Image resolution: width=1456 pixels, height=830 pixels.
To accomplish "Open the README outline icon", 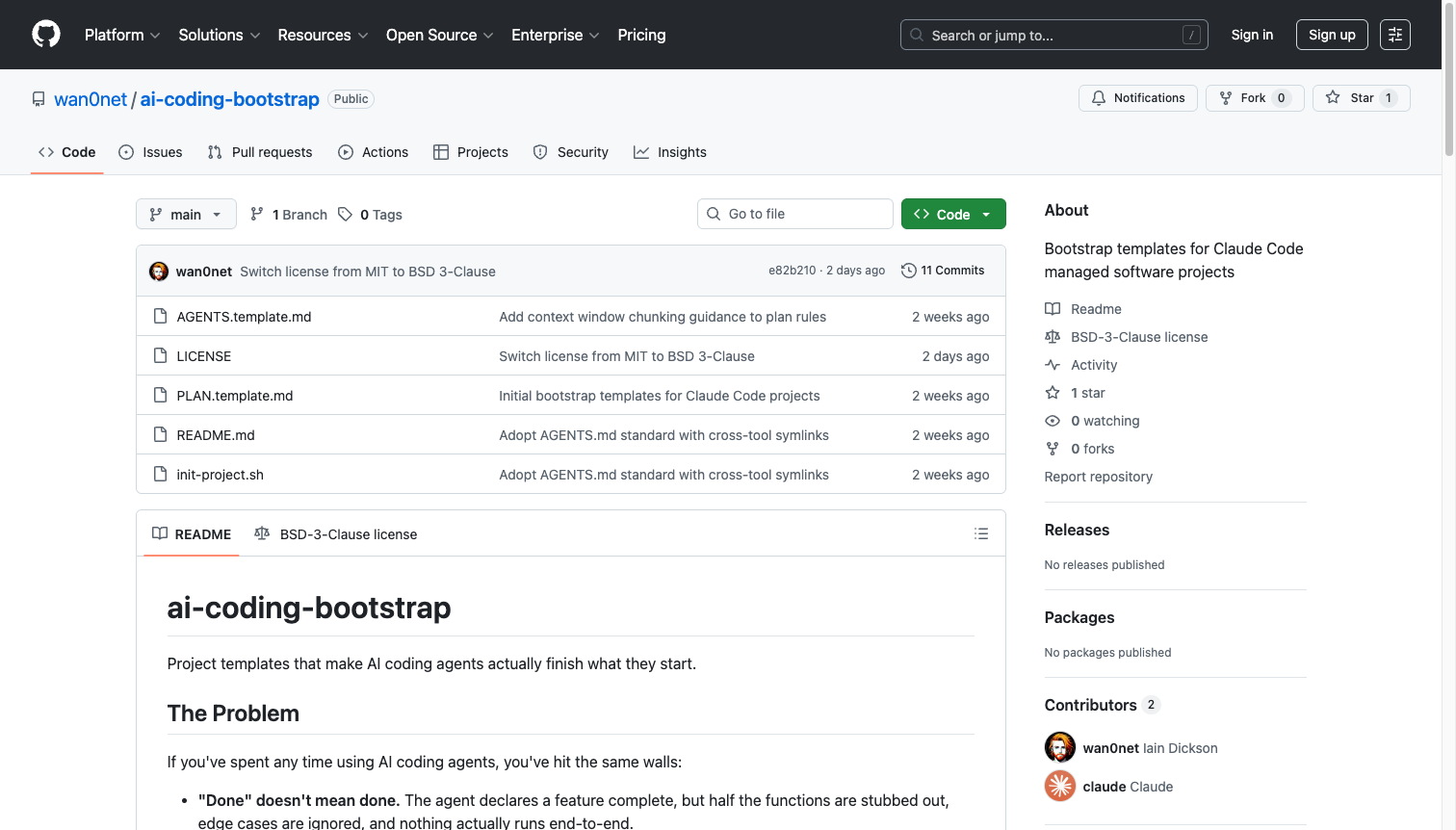I will [x=981, y=533].
